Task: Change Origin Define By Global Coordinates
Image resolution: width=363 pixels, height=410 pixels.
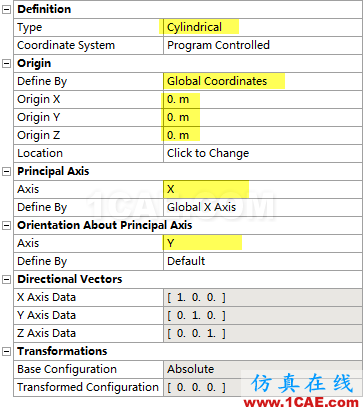Action: tap(263, 81)
